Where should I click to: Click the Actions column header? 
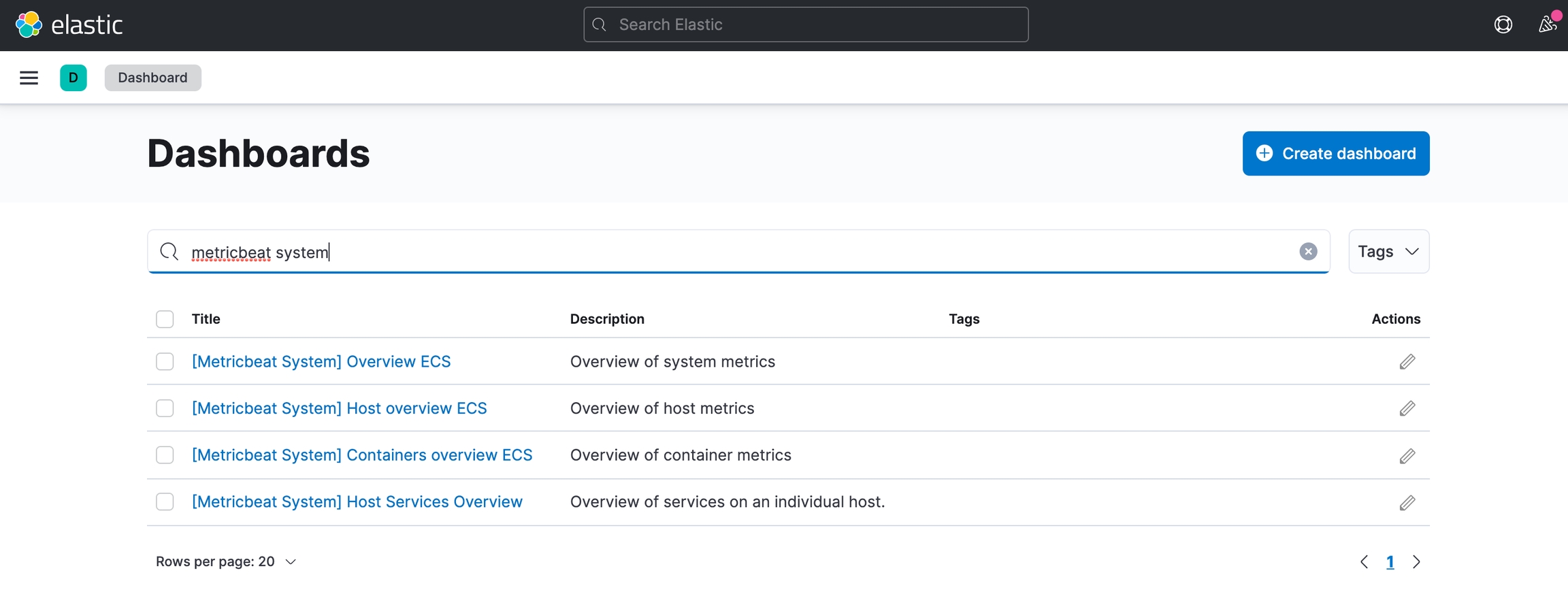tap(1396, 319)
